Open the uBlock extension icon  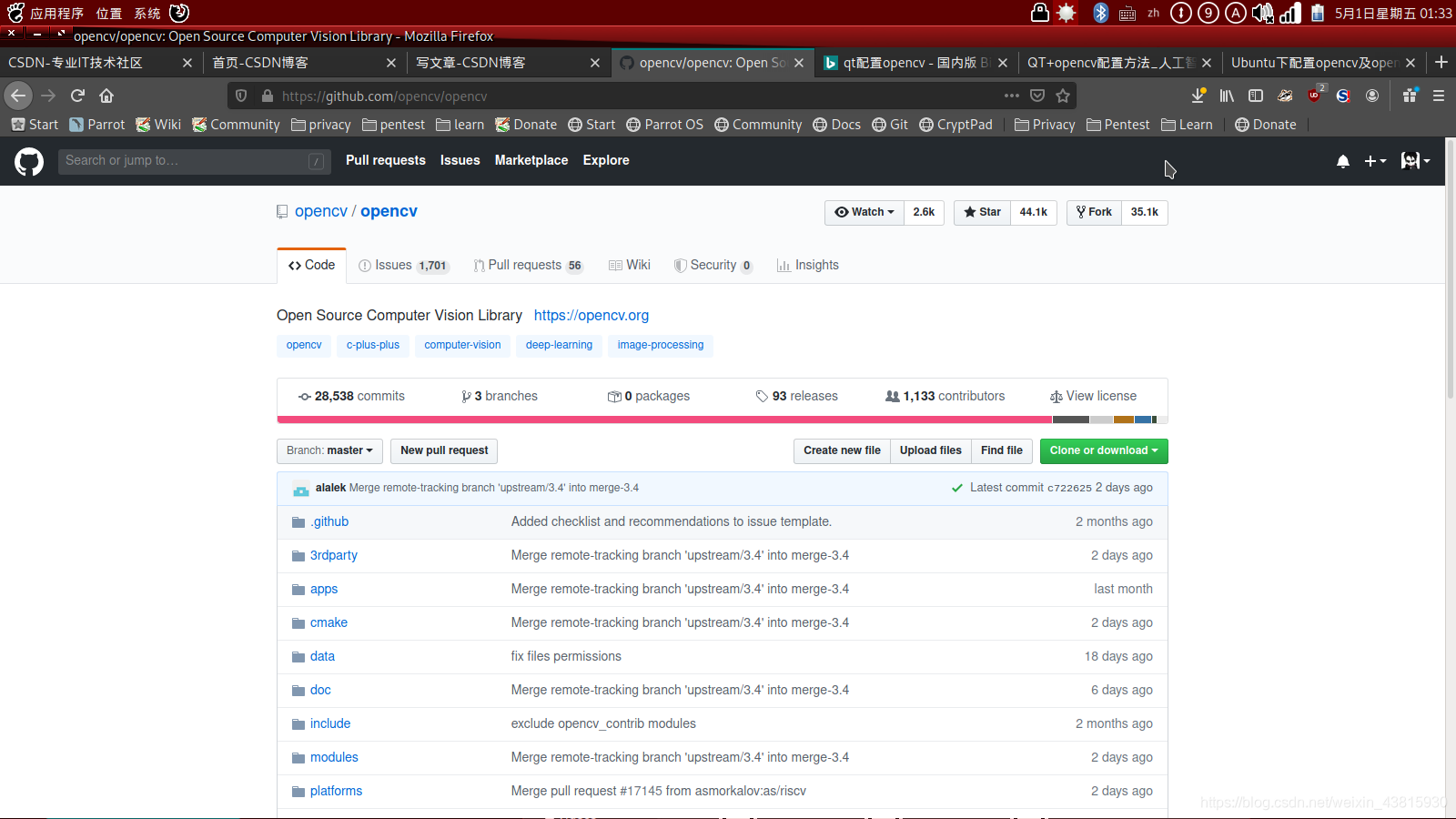click(x=1315, y=95)
